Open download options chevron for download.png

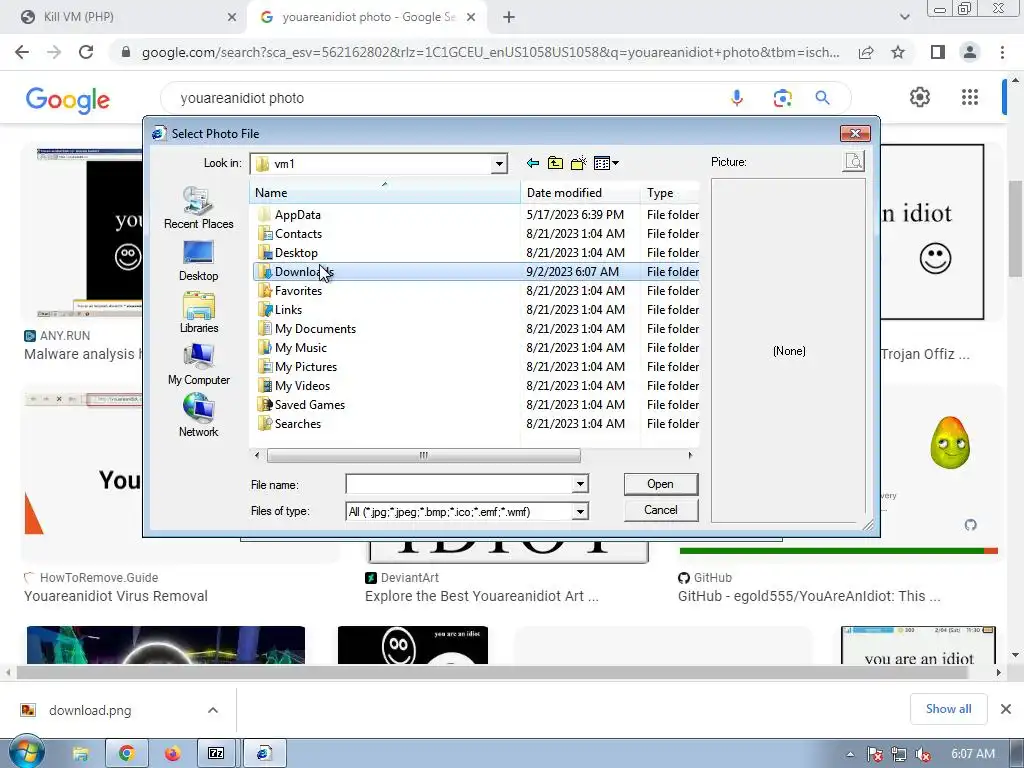click(213, 710)
